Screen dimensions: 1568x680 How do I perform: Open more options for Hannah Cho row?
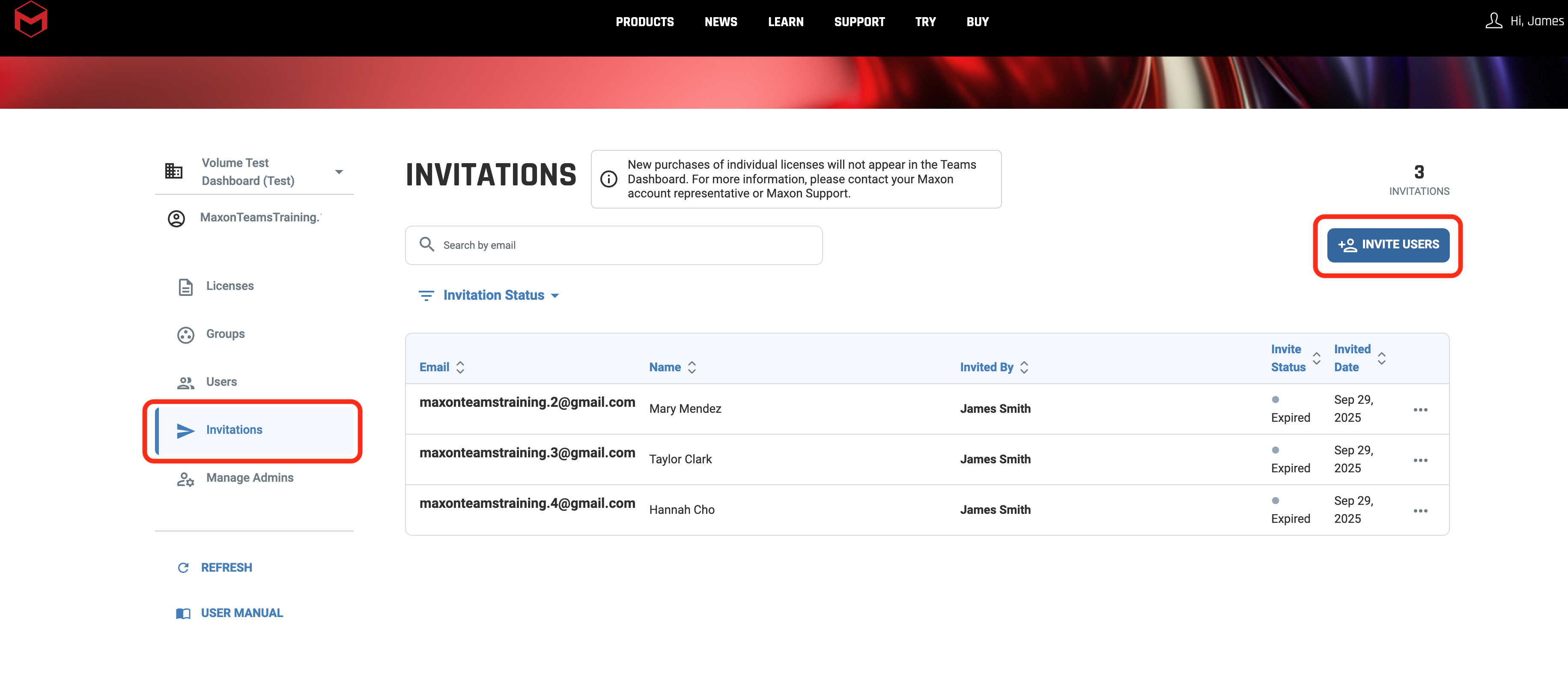click(x=1420, y=511)
